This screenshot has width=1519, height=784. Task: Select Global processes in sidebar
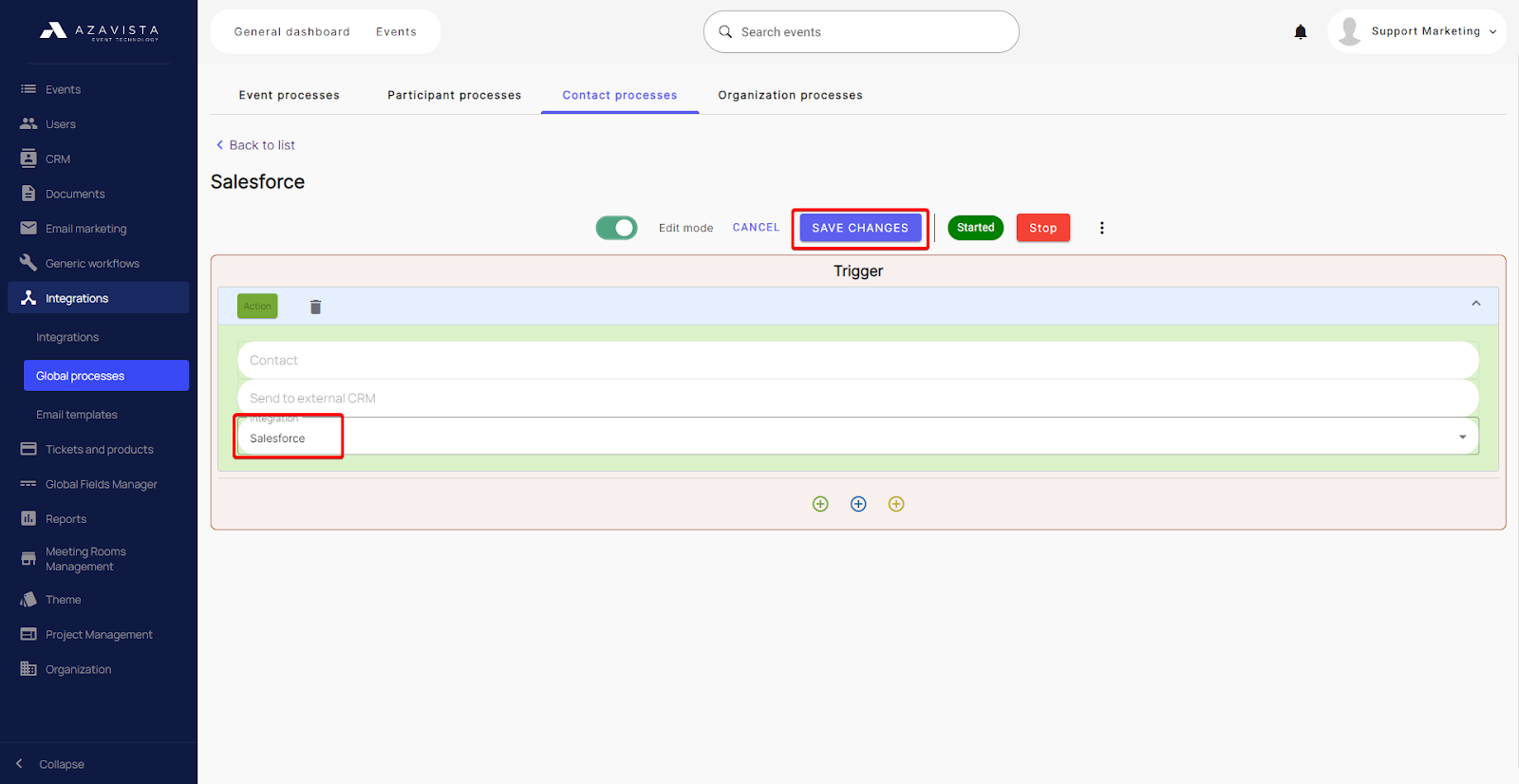pyautogui.click(x=106, y=376)
